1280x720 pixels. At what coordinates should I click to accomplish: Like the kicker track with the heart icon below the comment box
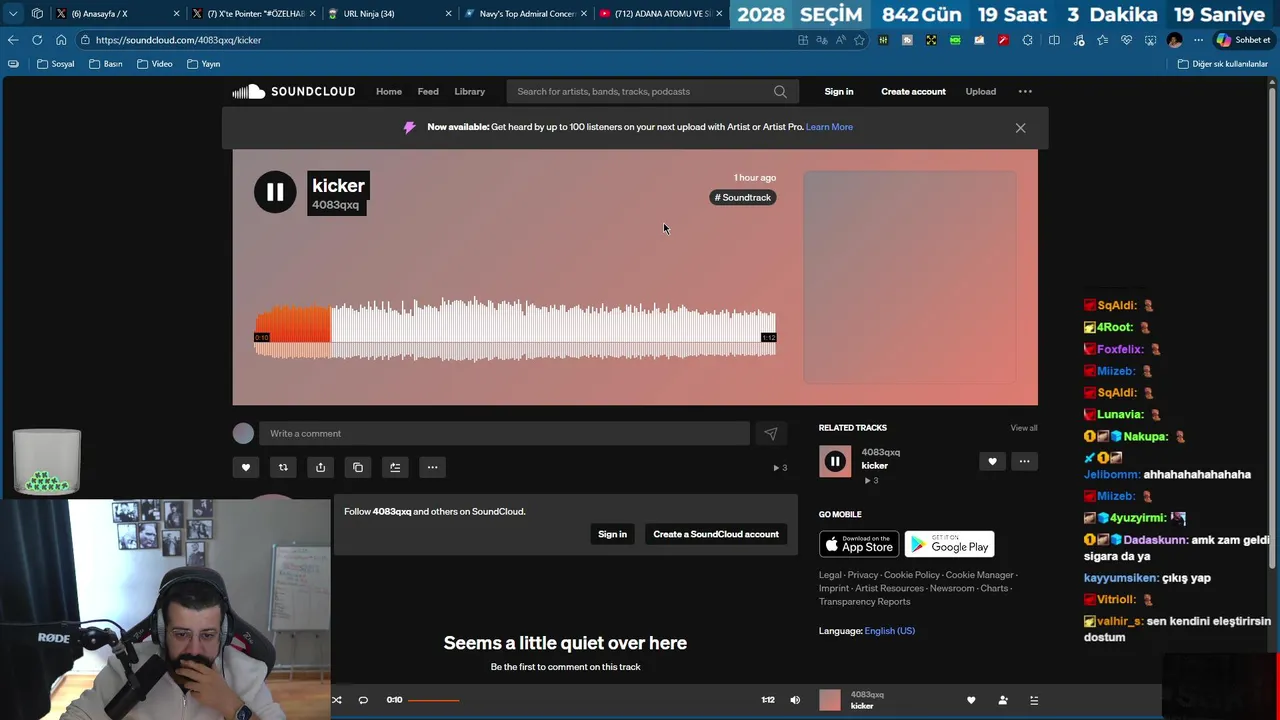245,467
